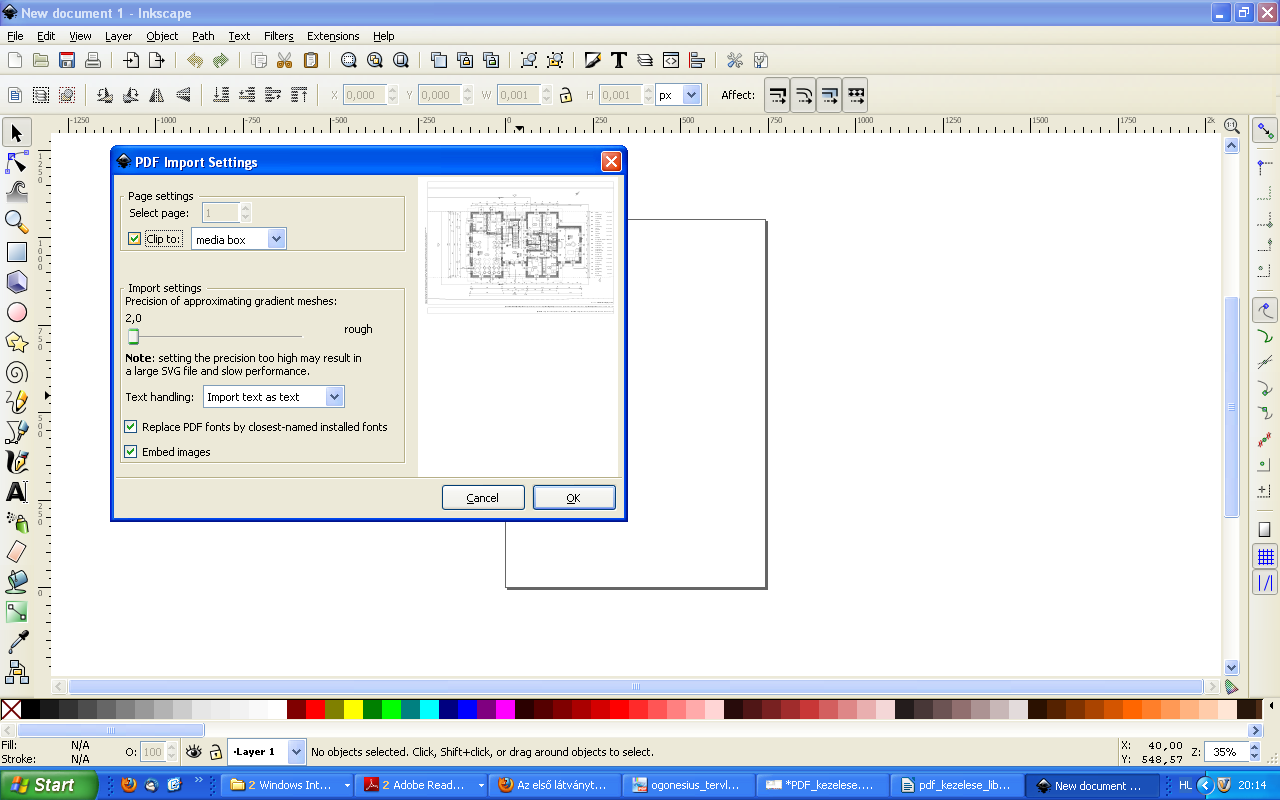Select the Eraser tool
Viewport: 1280px width, 800px height.
click(16, 552)
